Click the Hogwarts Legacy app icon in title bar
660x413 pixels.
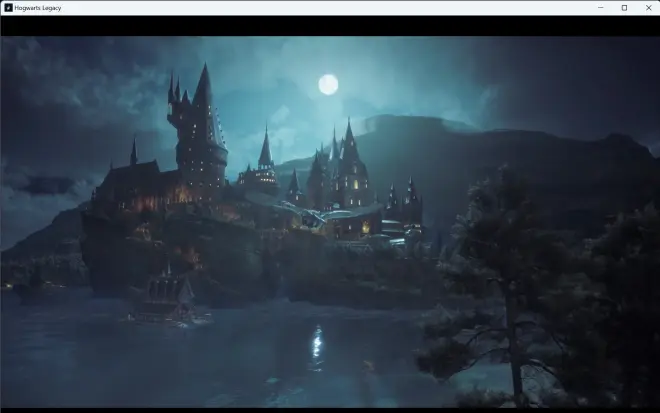point(8,7)
